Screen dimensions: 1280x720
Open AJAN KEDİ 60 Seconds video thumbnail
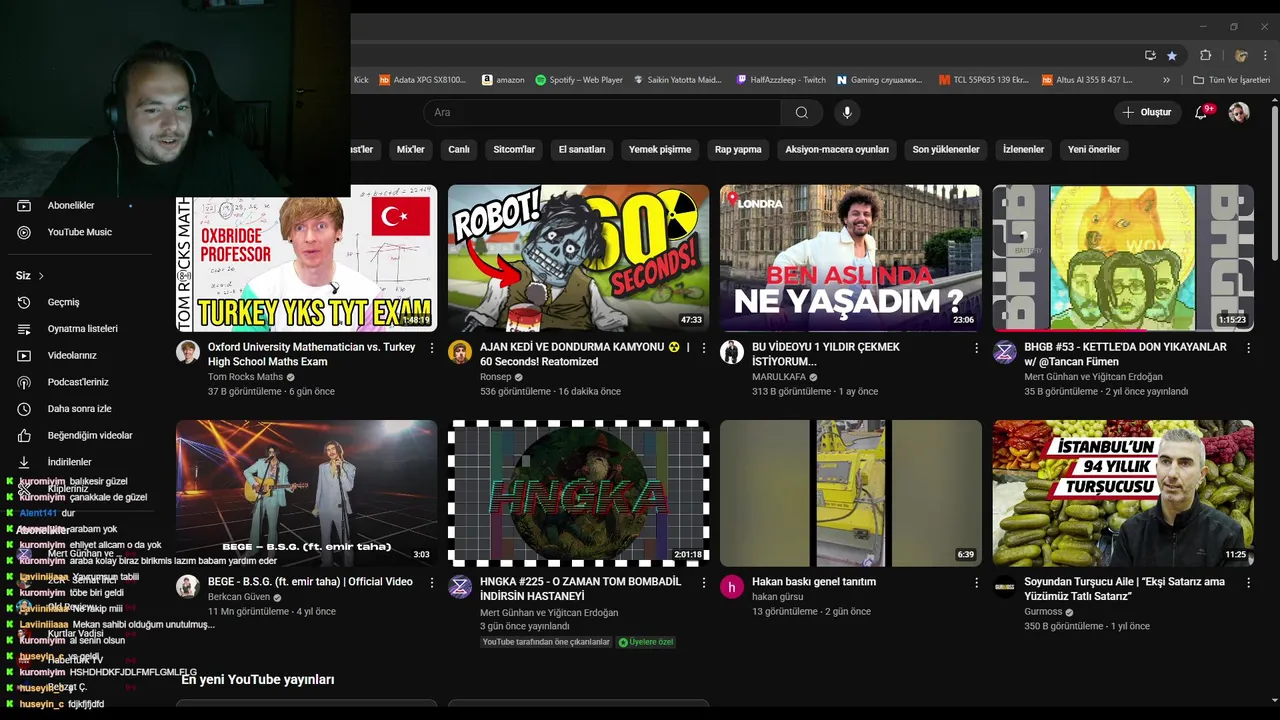(578, 258)
